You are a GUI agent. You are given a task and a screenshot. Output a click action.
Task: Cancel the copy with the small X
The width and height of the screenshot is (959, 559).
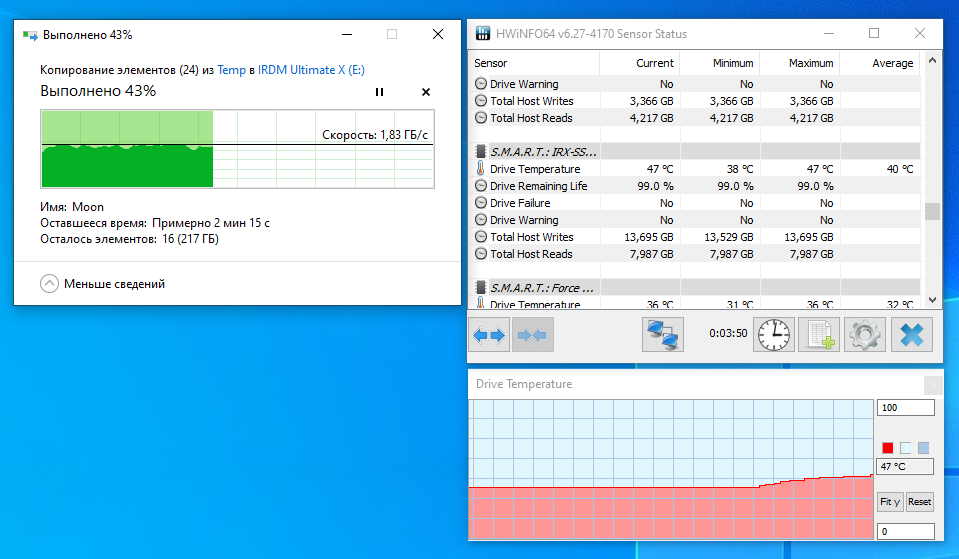tap(426, 92)
